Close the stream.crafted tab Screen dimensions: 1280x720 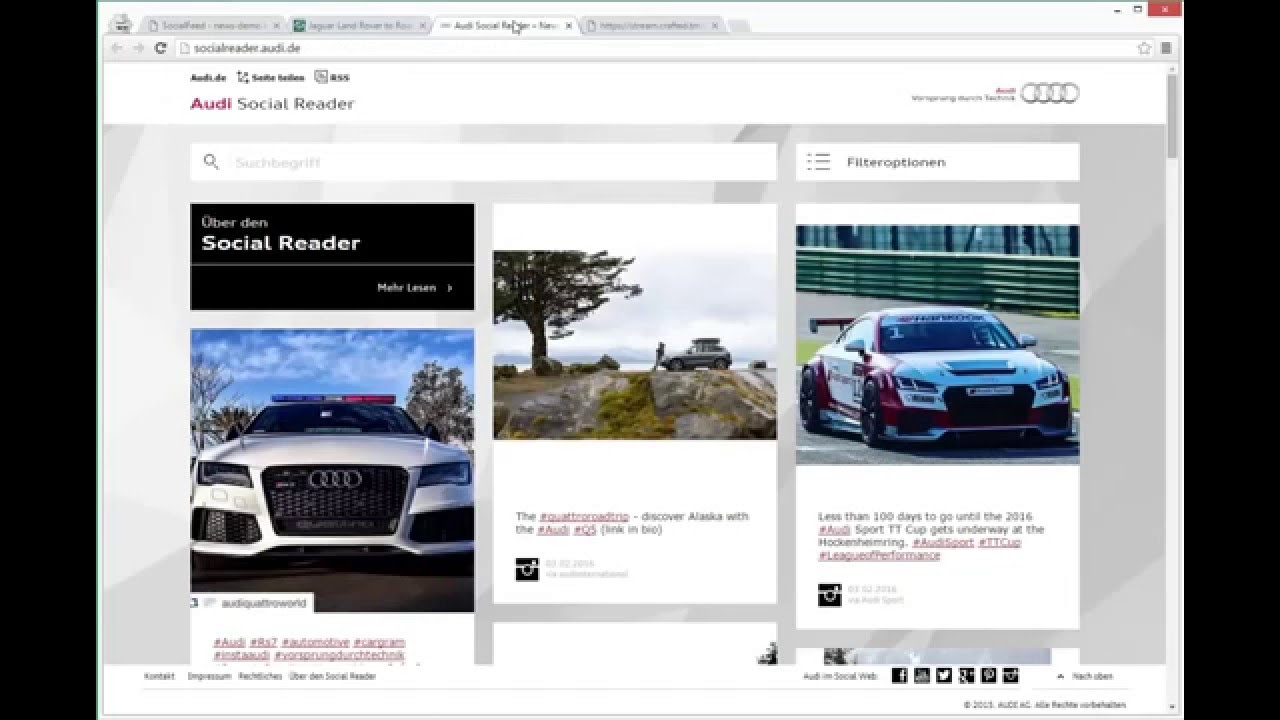pos(715,26)
